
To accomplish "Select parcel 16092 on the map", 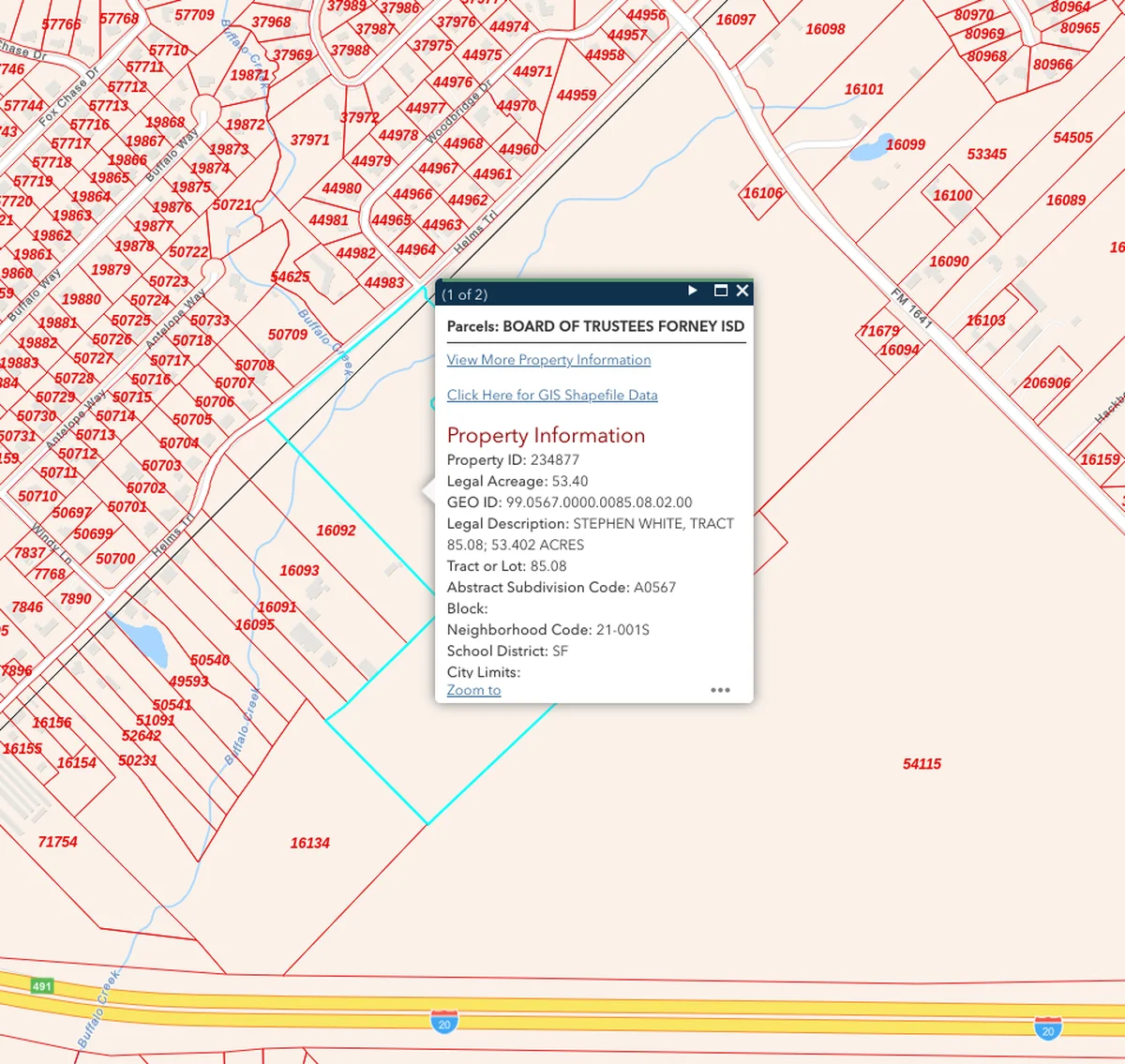I will (x=336, y=531).
